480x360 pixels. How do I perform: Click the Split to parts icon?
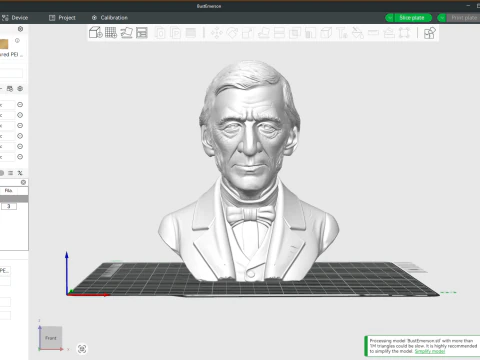tap(175, 33)
